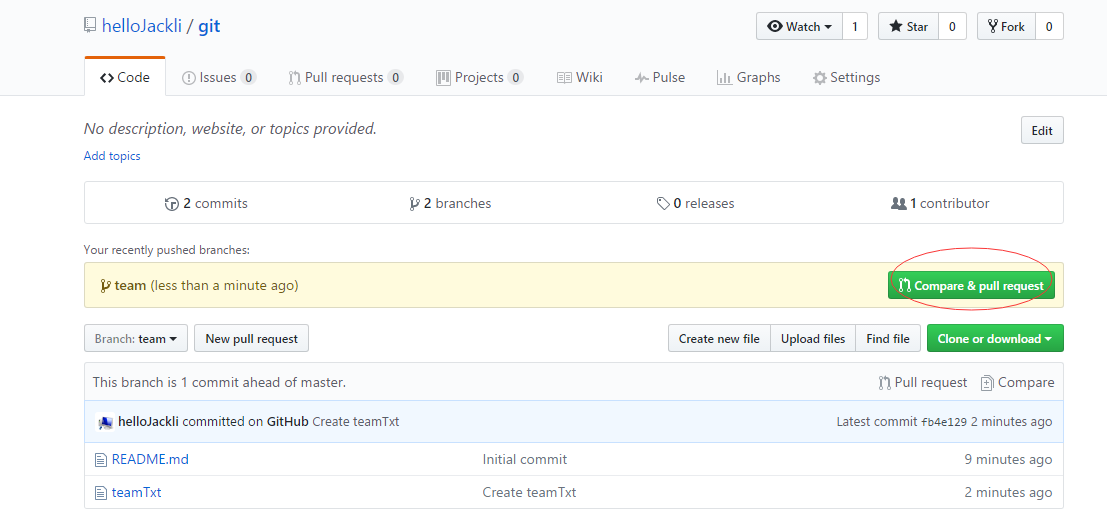The image size is (1107, 511).
Task: Open the team recently pushed branch
Action: [130, 286]
